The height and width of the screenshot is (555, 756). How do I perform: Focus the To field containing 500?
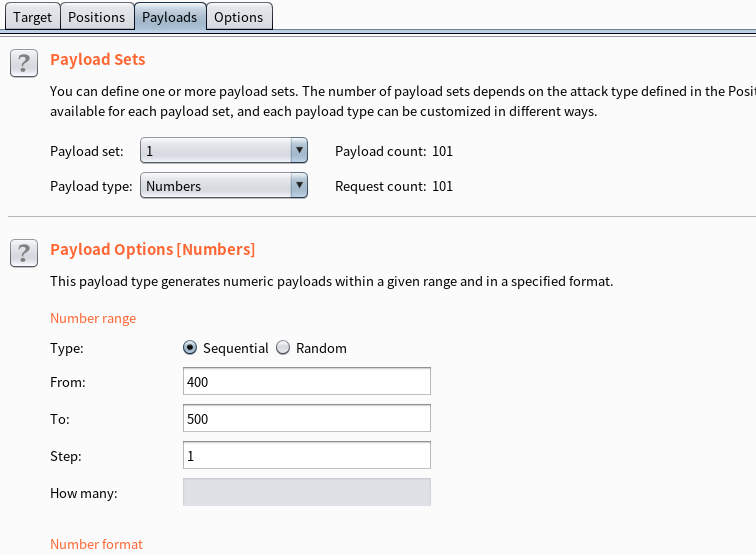307,419
